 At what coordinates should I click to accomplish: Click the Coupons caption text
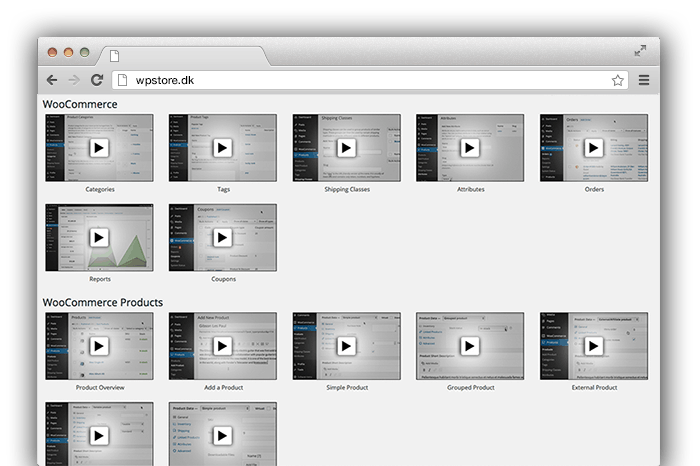223,279
